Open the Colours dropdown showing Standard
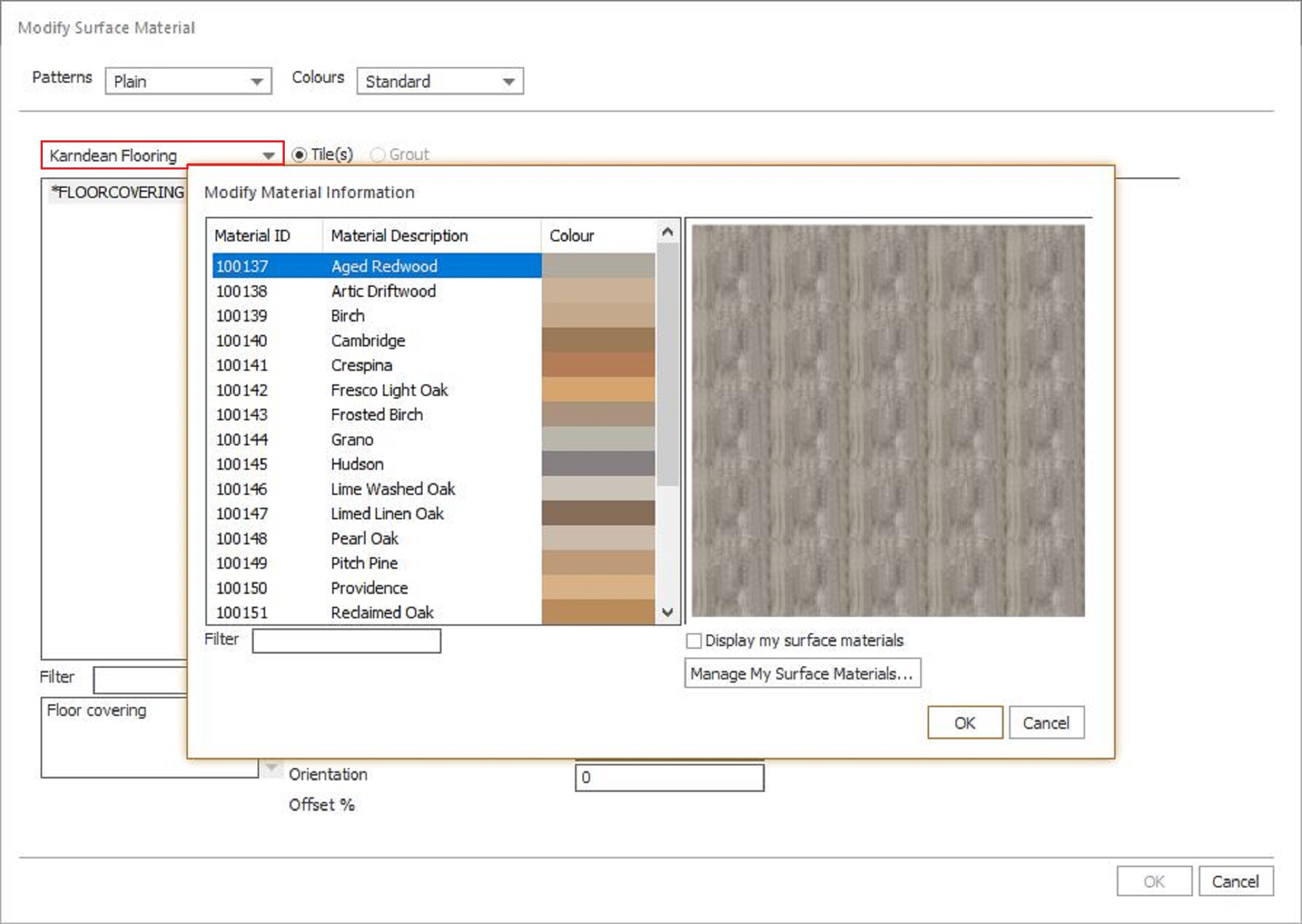This screenshot has height=924, width=1302. click(439, 81)
